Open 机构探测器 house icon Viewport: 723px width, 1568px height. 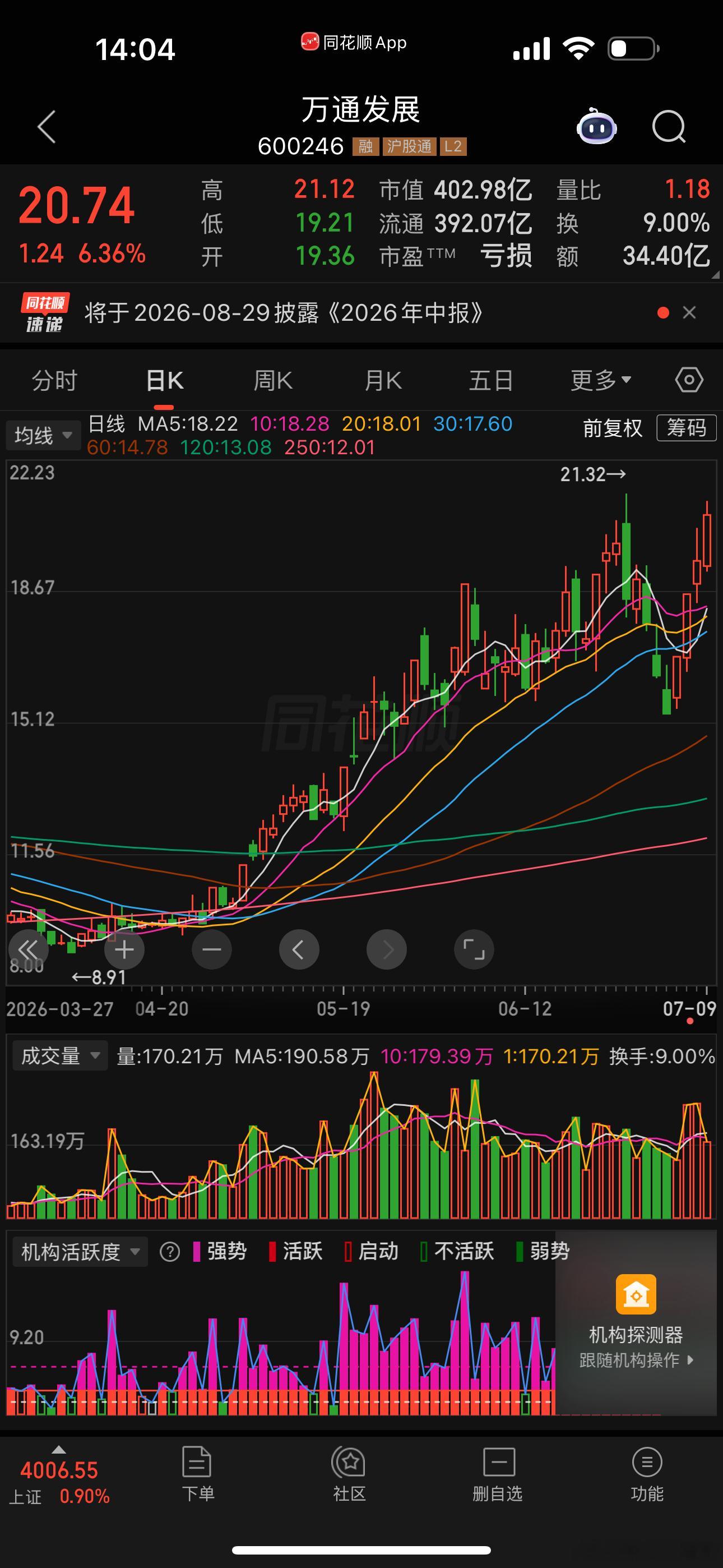(636, 1294)
